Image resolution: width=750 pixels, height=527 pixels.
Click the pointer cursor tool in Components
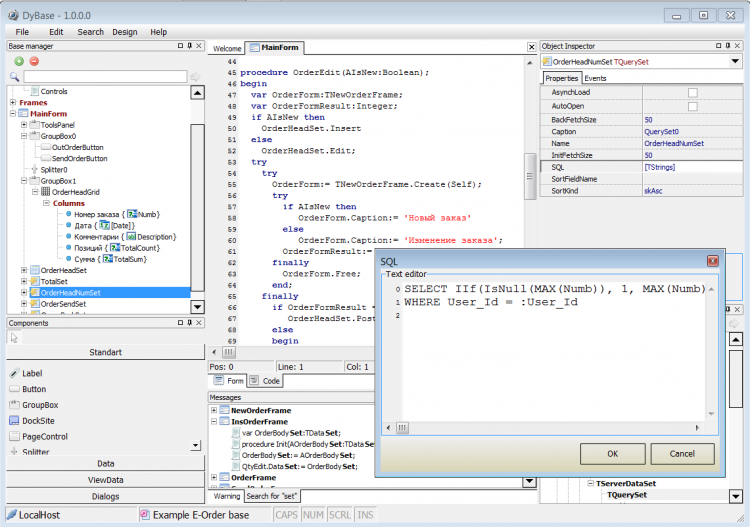14,337
